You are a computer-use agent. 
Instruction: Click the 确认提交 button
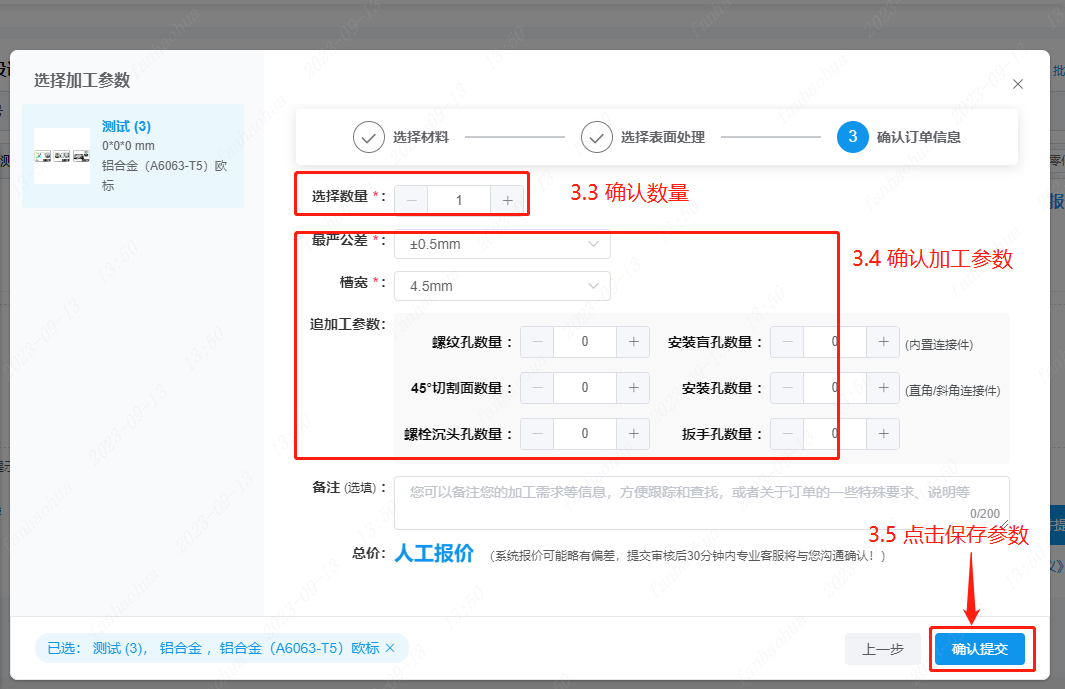981,649
